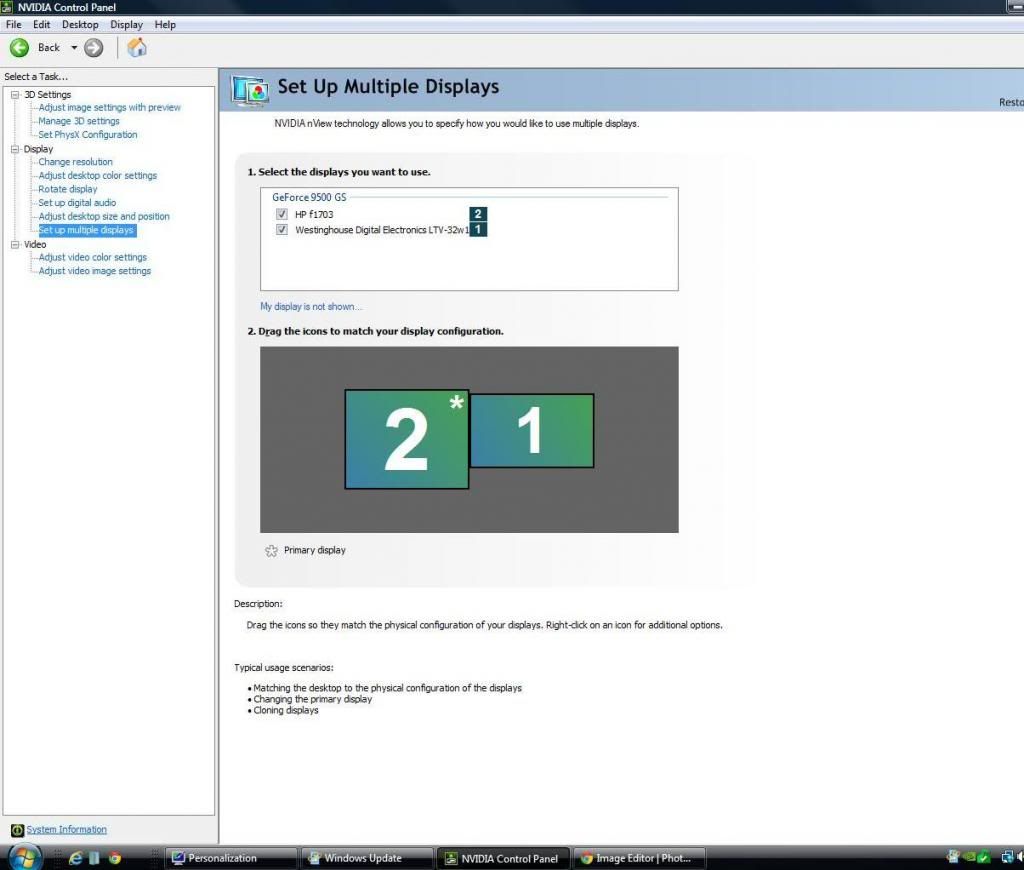Select Adjust video color settings
The height and width of the screenshot is (870, 1024).
[x=92, y=257]
